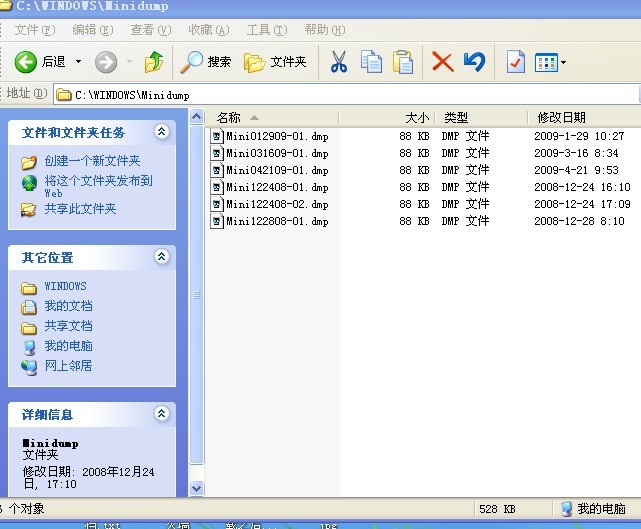Click 528 KB in status bar
Screen dimensions: 641x529
[x=497, y=509]
